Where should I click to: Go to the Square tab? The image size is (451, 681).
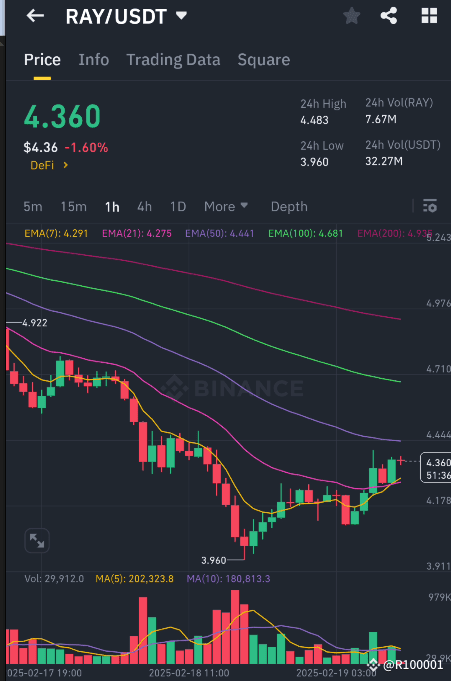[264, 60]
